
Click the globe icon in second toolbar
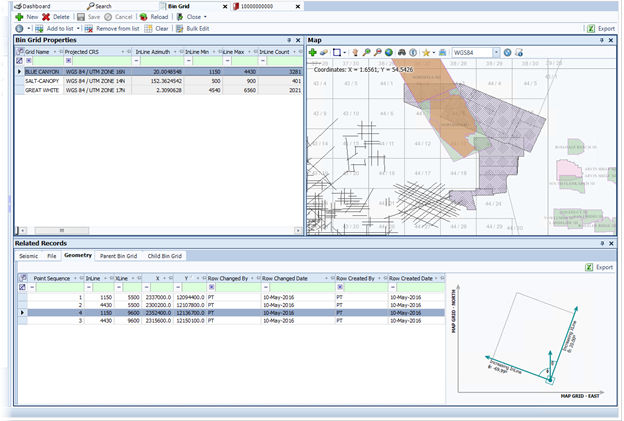point(19,29)
